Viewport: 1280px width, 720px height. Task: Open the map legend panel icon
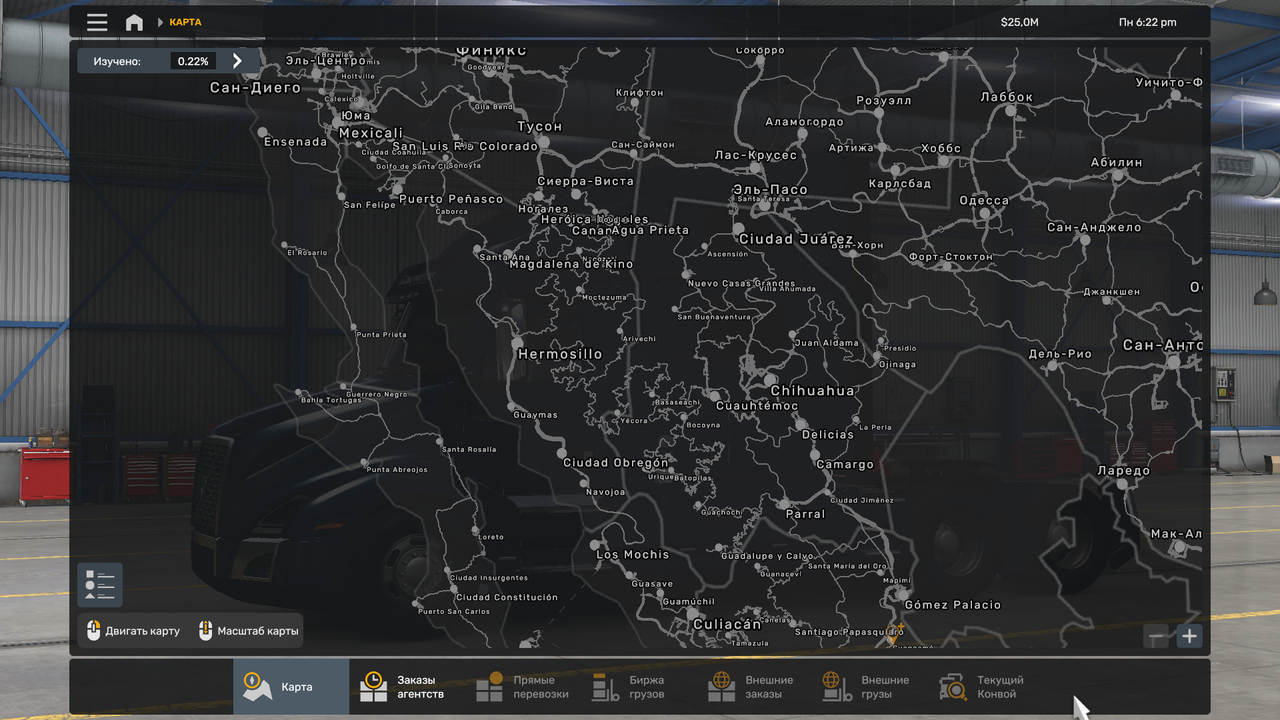(x=100, y=585)
